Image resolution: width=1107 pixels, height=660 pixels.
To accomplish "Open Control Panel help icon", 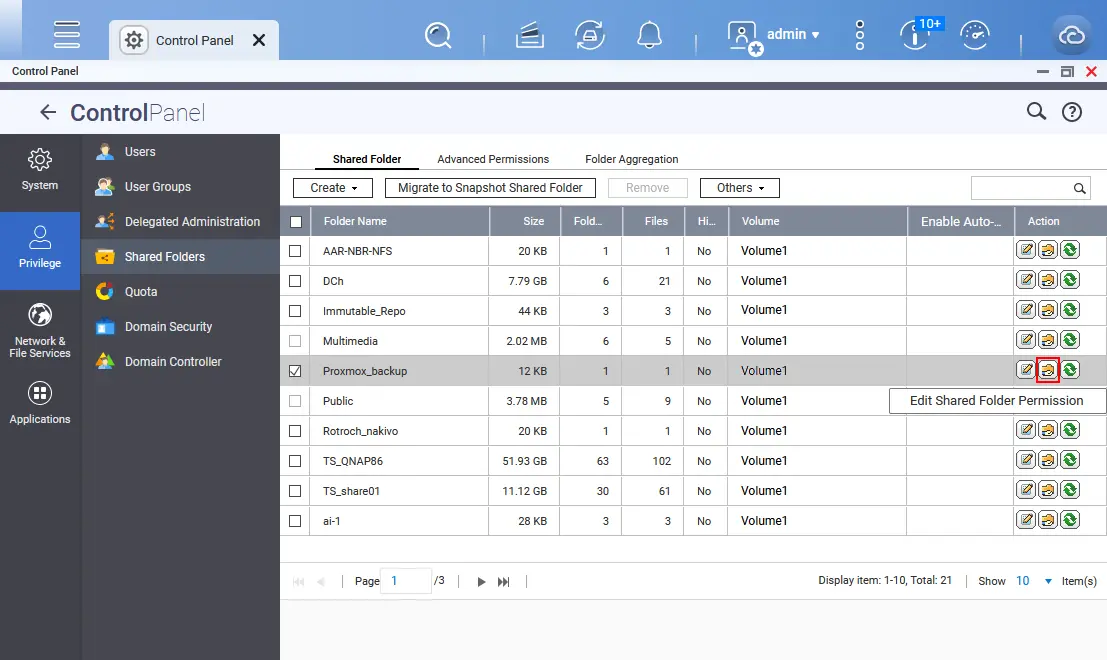I will 1072,112.
